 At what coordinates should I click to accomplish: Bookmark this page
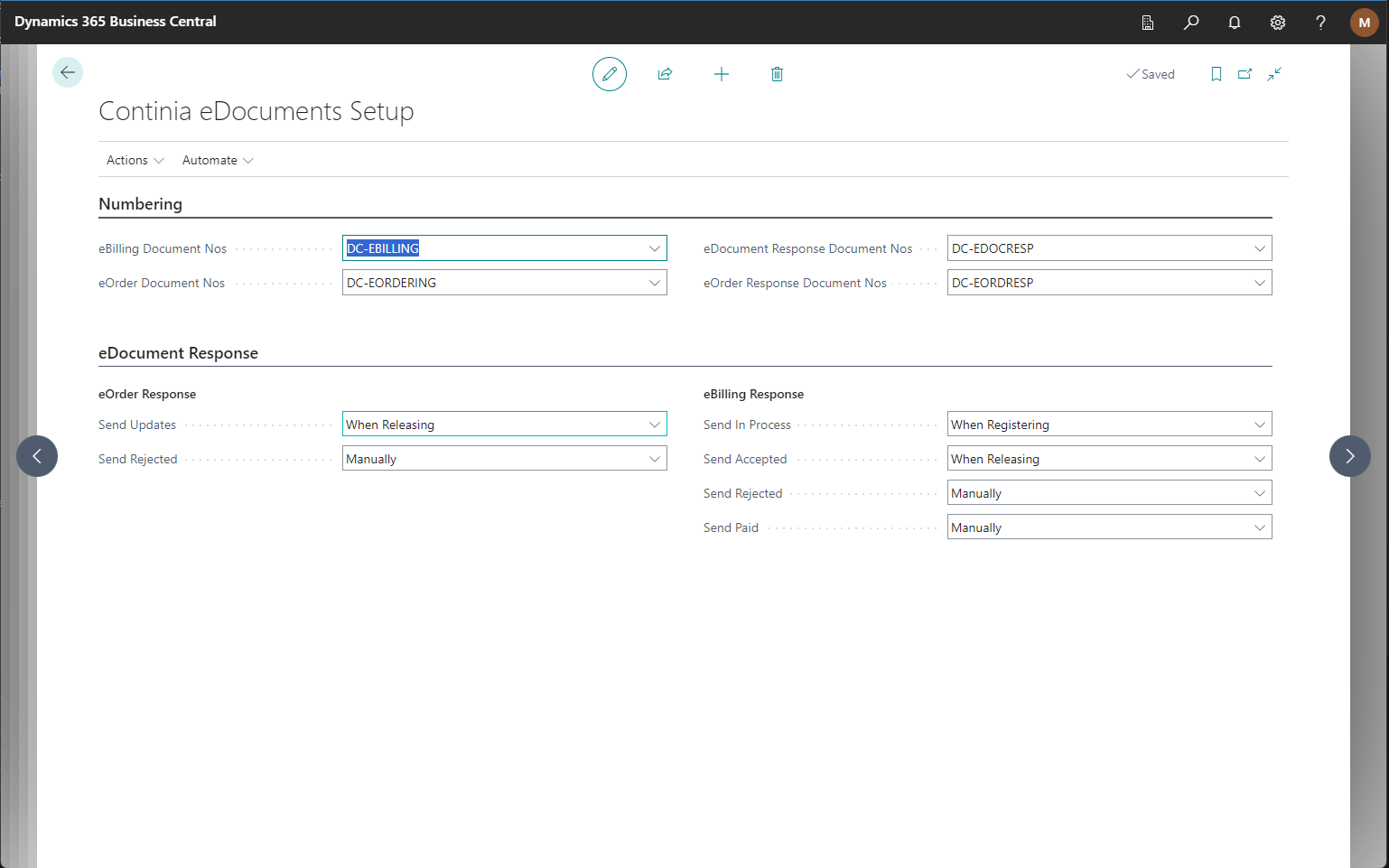tap(1217, 74)
